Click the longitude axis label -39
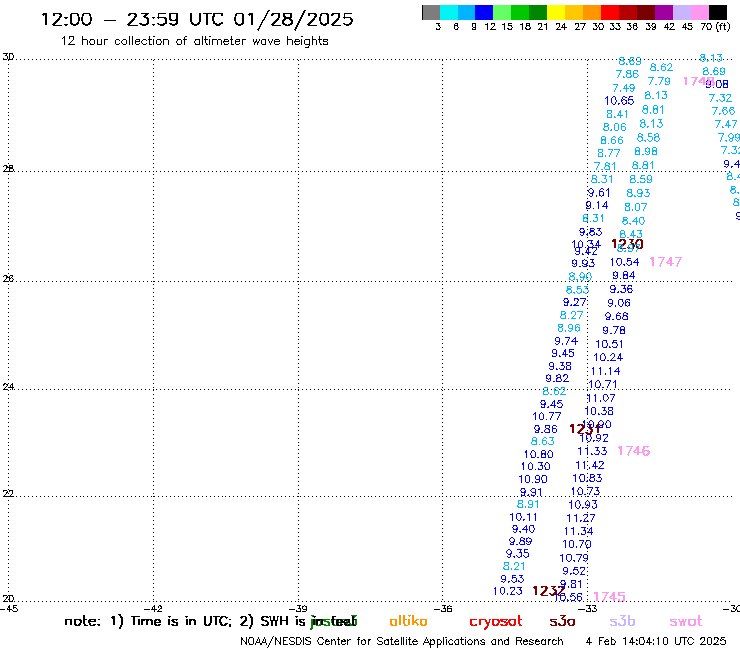 299,609
